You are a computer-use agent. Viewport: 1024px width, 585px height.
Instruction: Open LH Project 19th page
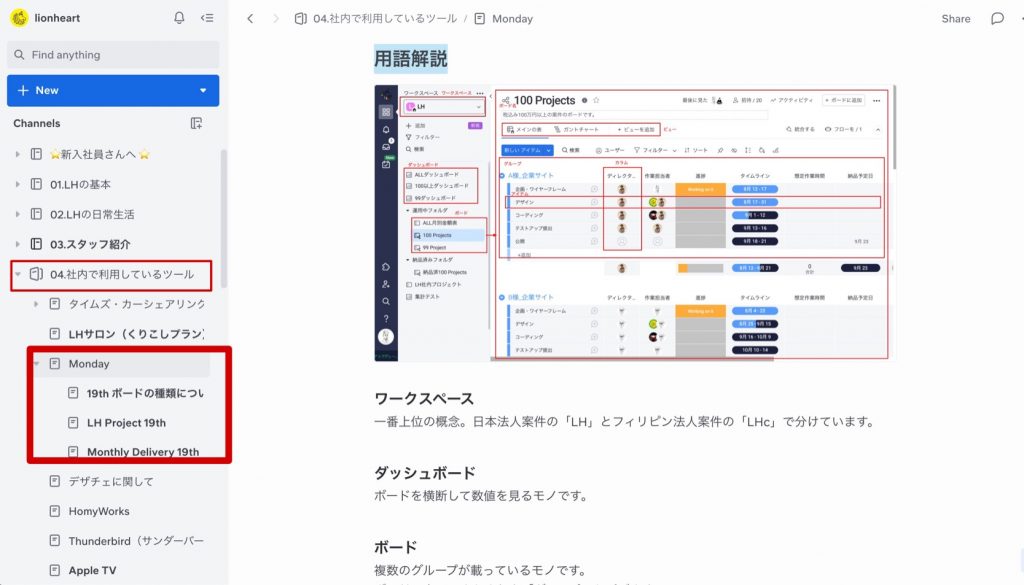(x=127, y=423)
